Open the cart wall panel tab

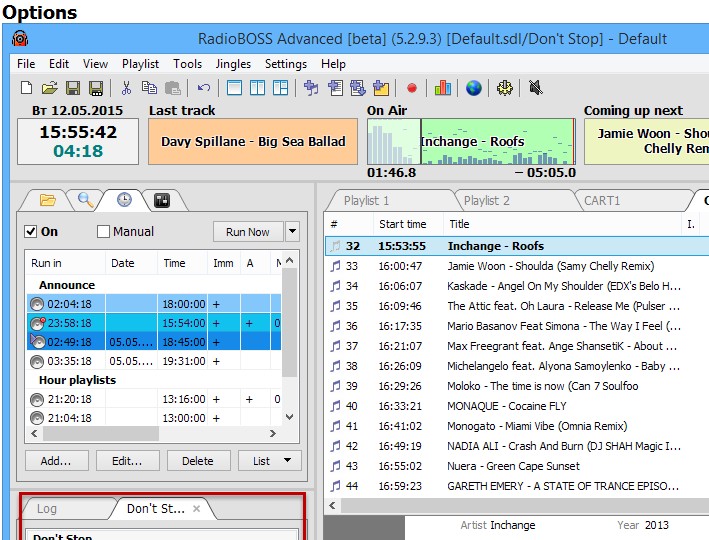coord(162,200)
